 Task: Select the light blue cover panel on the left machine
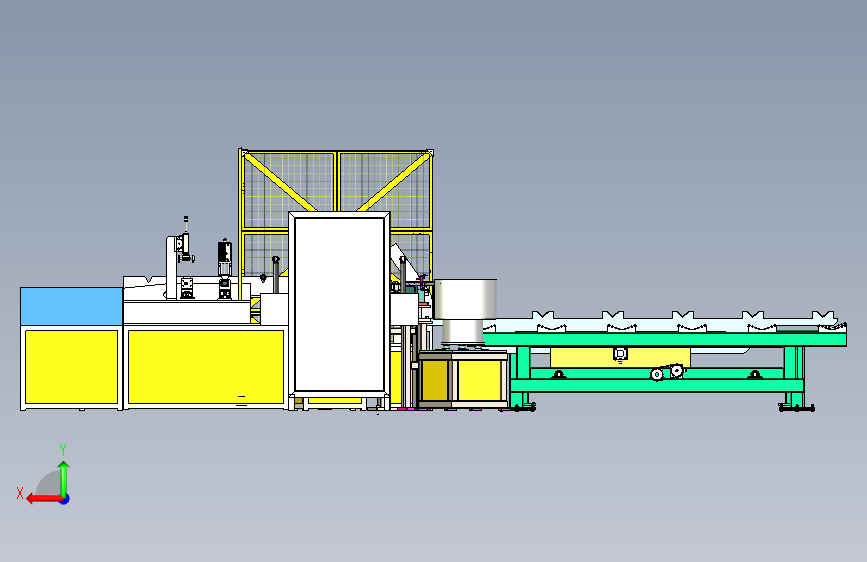pos(71,306)
